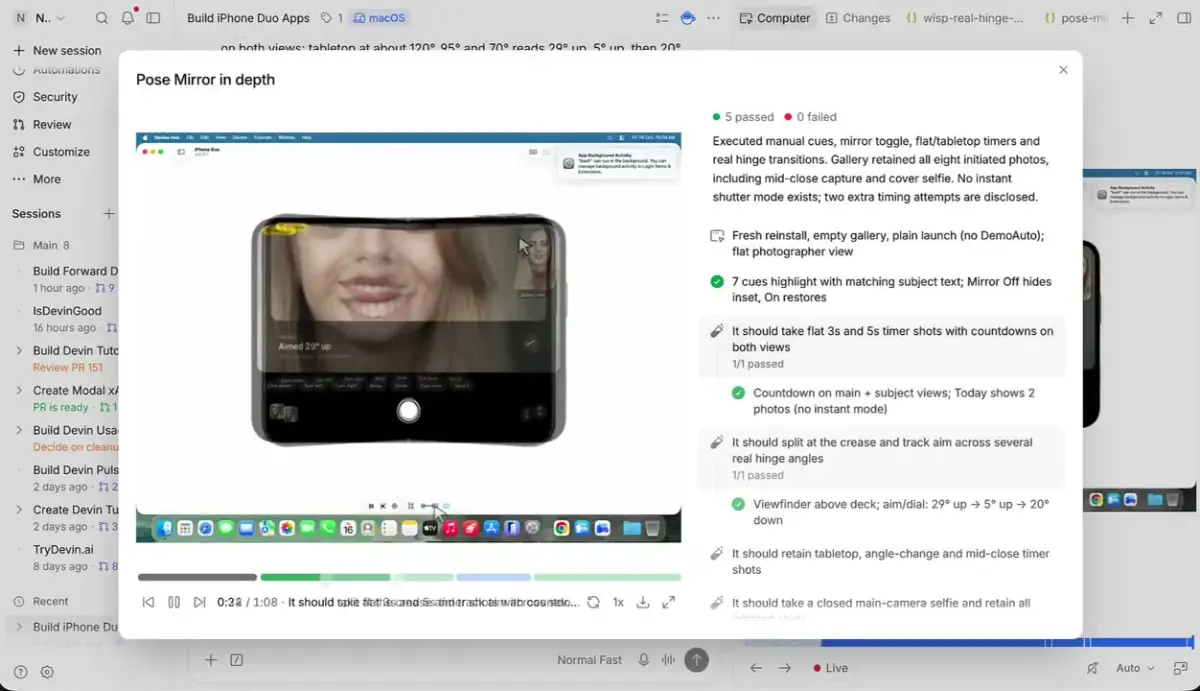Open notifications bell
Viewport: 1200px width, 691px height.
click(x=127, y=18)
